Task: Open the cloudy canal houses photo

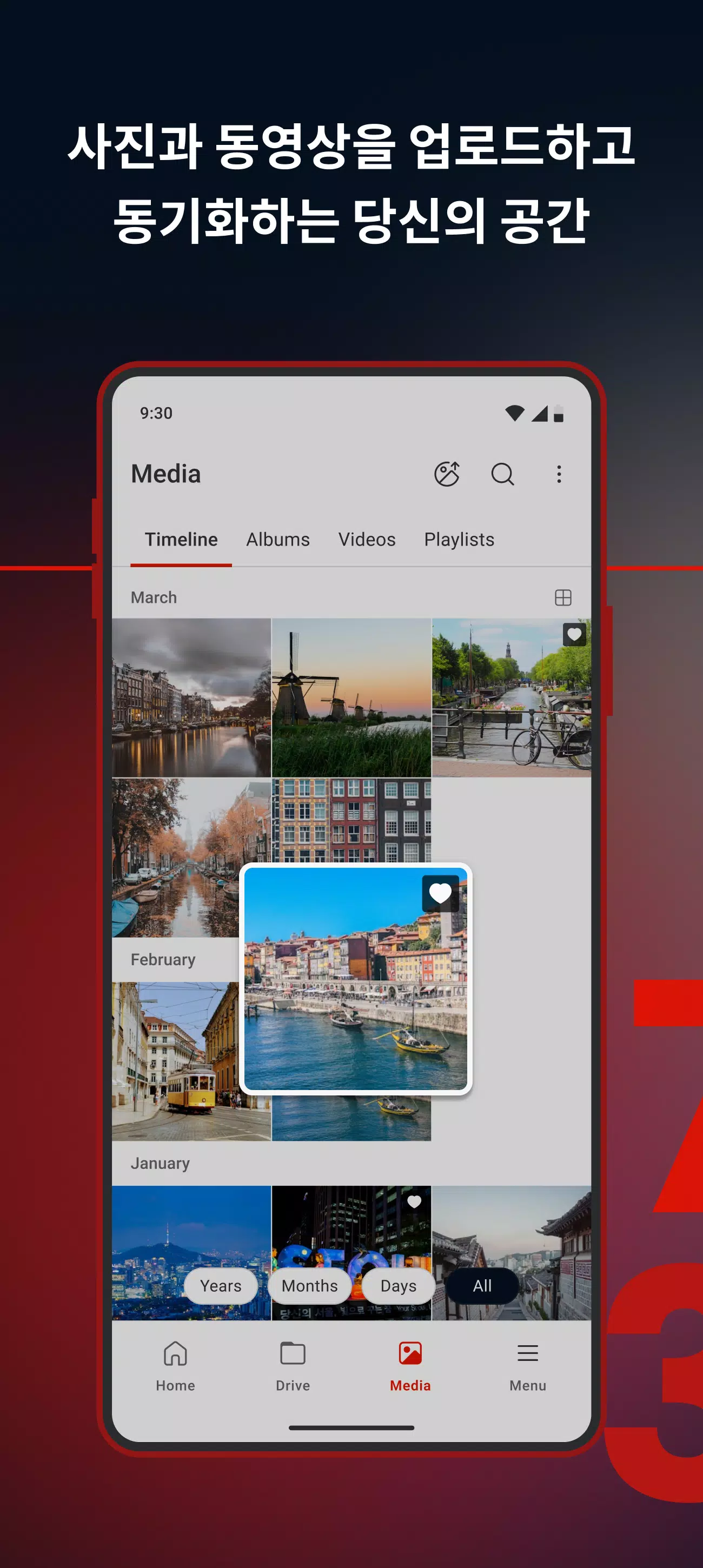Action: tap(191, 697)
